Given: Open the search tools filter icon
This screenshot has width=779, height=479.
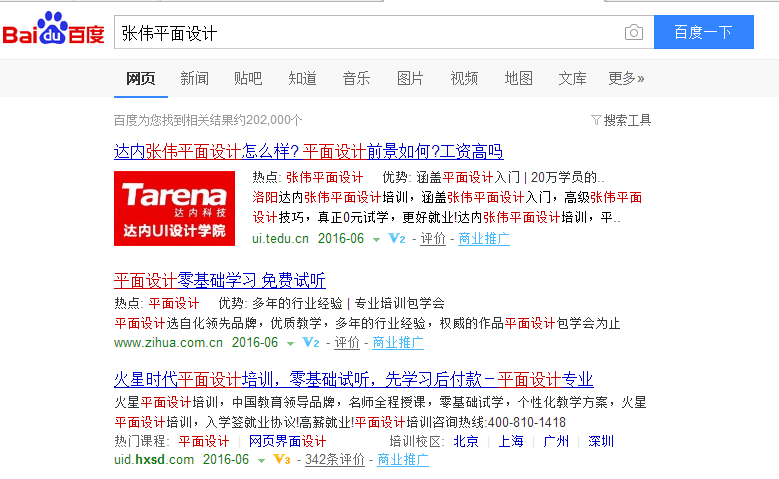Looking at the screenshot, I should pyautogui.click(x=596, y=120).
